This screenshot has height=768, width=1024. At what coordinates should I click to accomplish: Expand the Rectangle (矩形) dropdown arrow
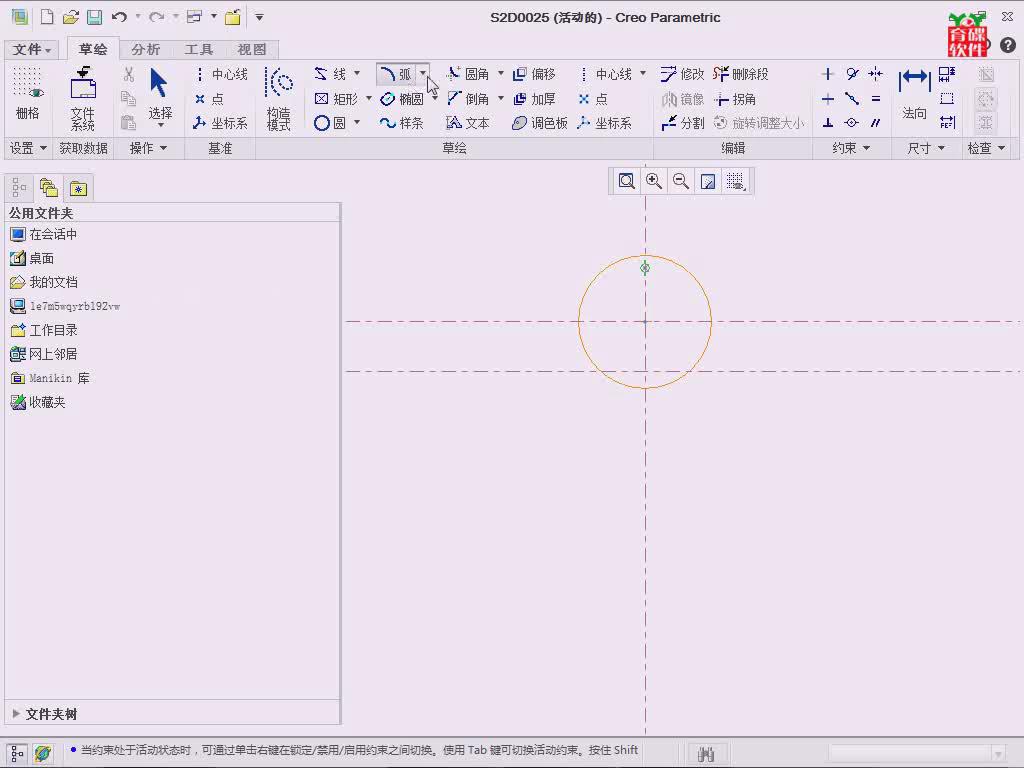click(369, 98)
